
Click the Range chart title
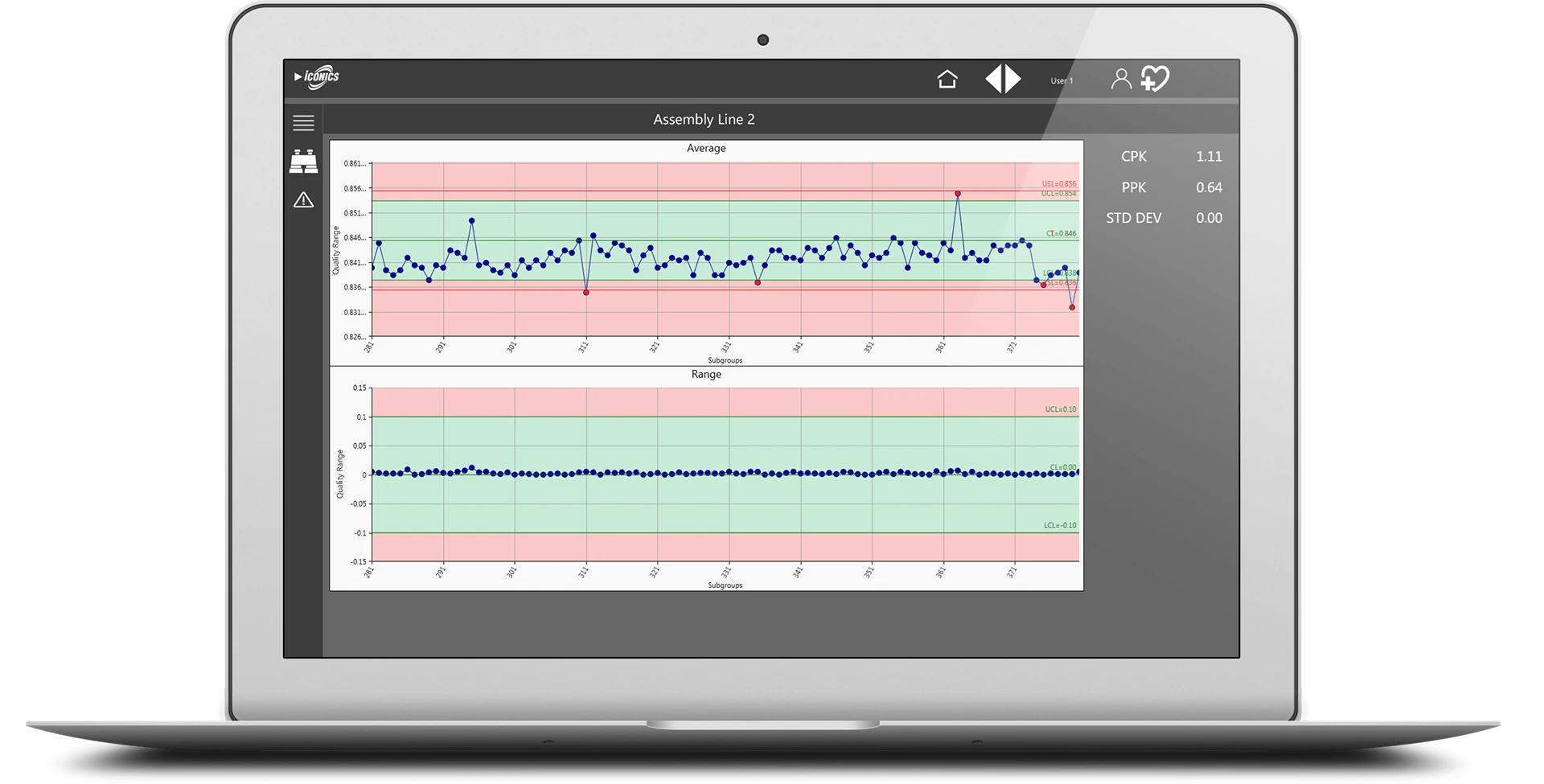click(x=706, y=375)
